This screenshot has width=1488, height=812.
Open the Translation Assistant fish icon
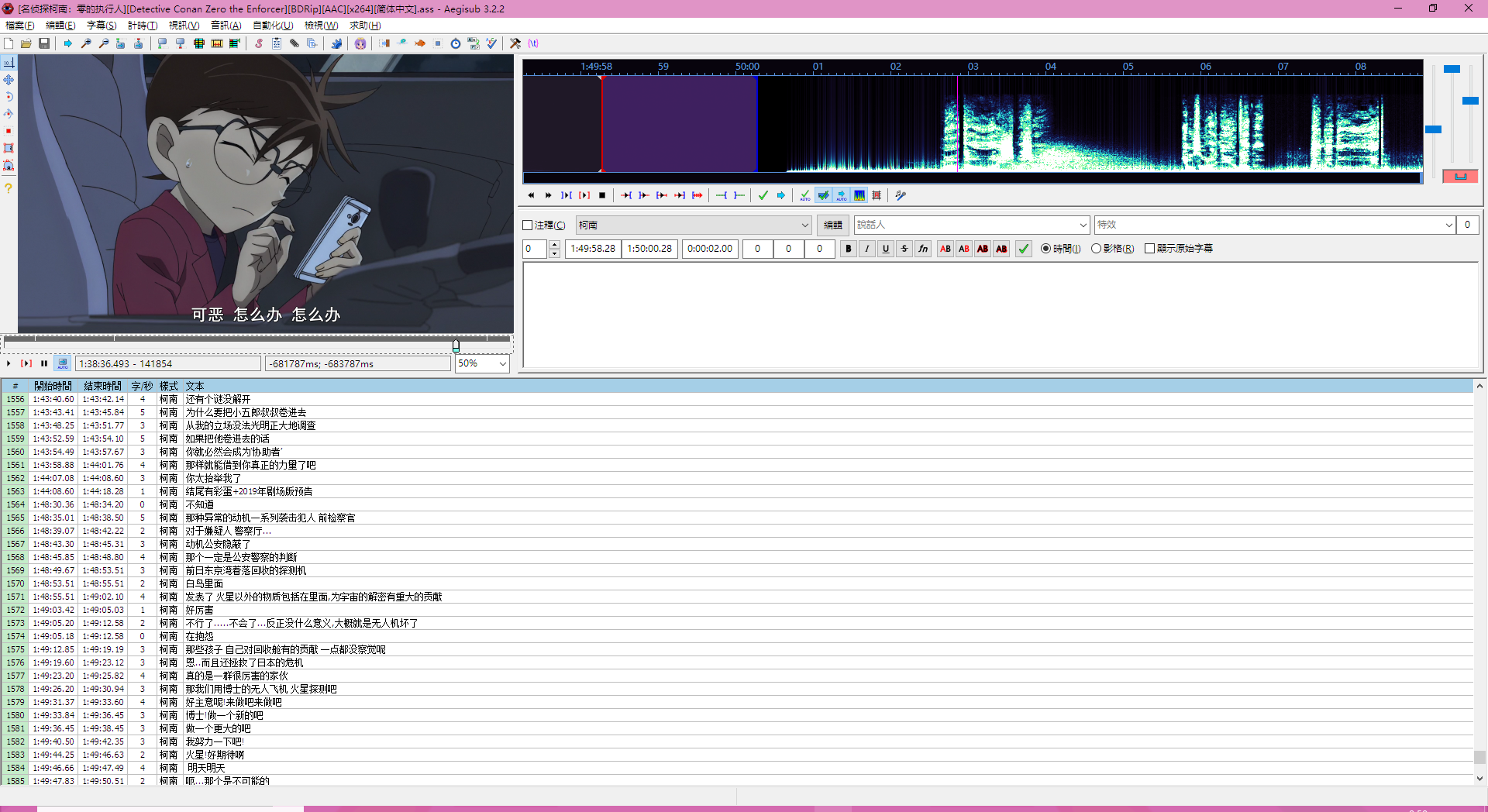(420, 43)
